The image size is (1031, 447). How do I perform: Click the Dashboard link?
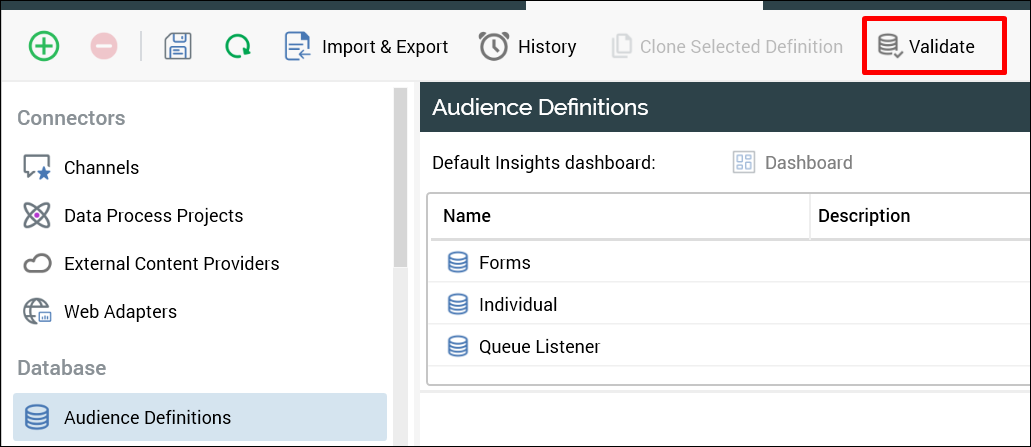(808, 163)
